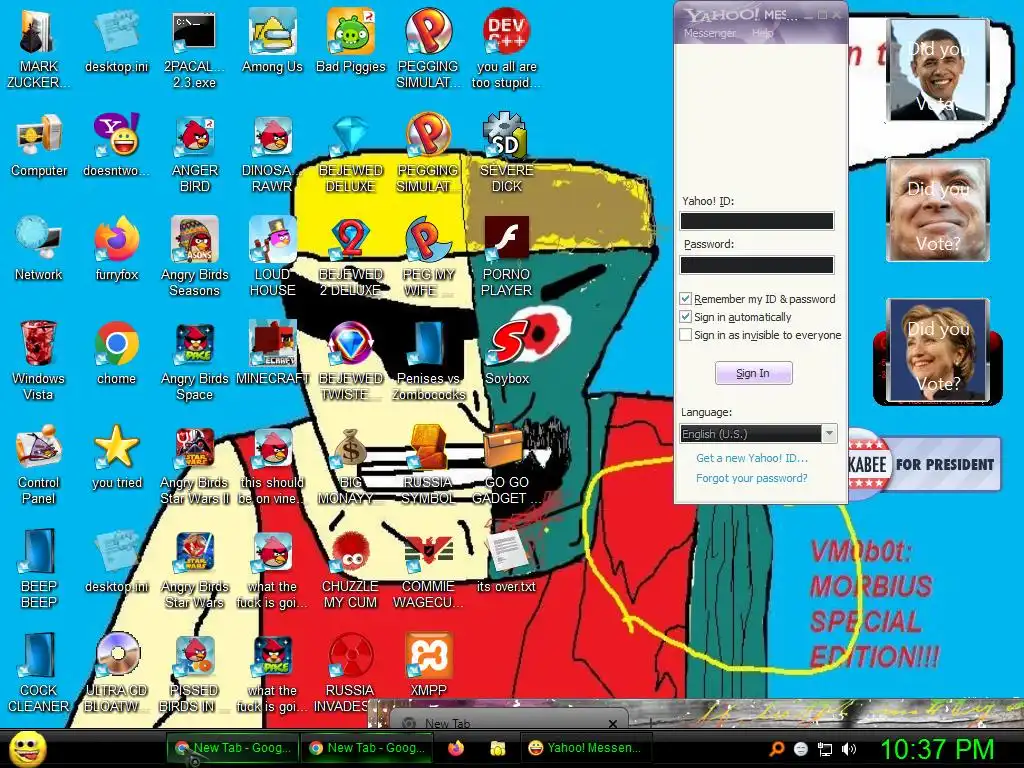Open Angry Birds Seasons shortcut
1024x768 pixels.
[195, 257]
